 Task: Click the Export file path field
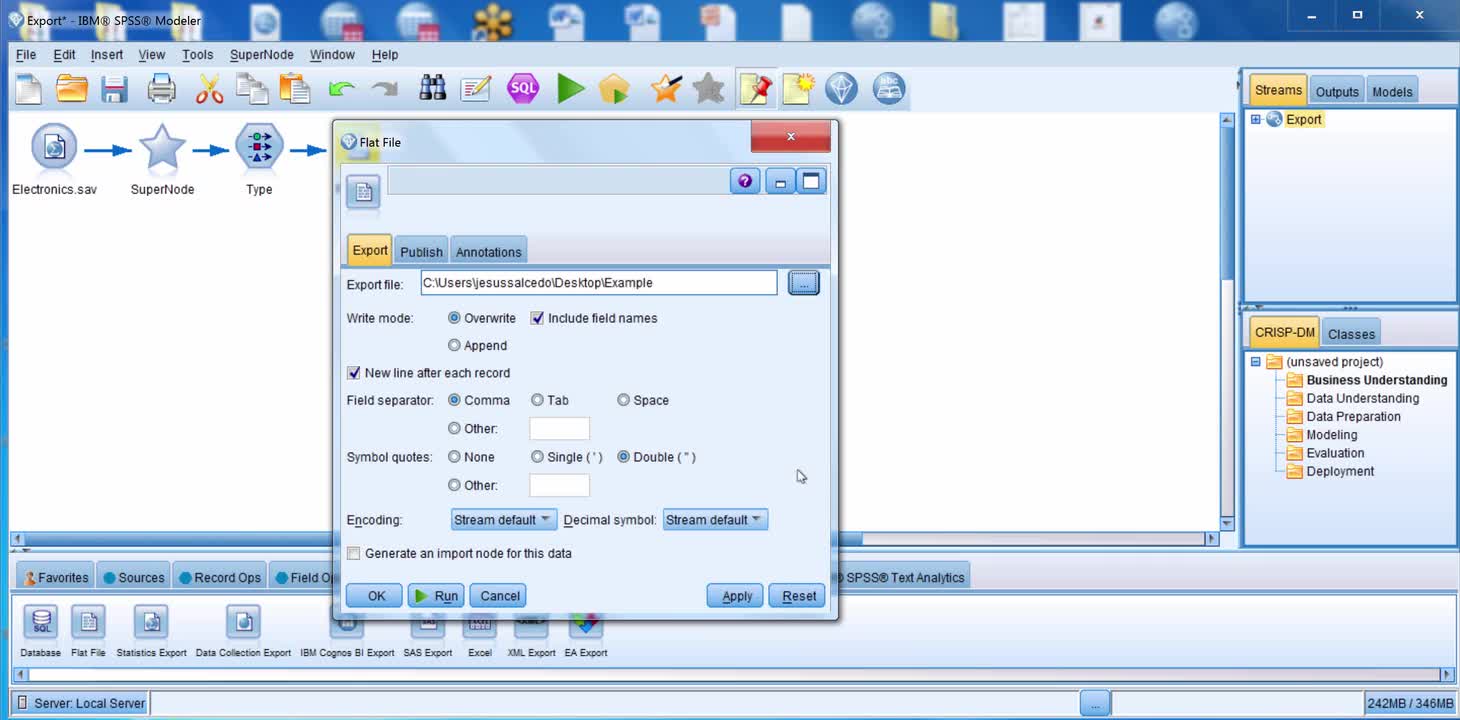tap(598, 283)
